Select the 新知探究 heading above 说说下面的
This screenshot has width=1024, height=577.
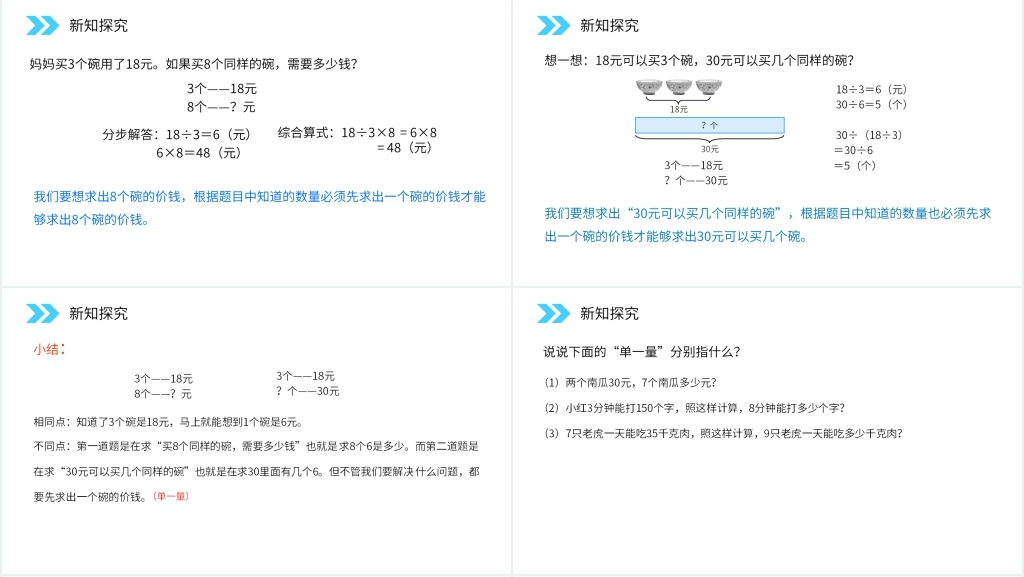tap(609, 313)
